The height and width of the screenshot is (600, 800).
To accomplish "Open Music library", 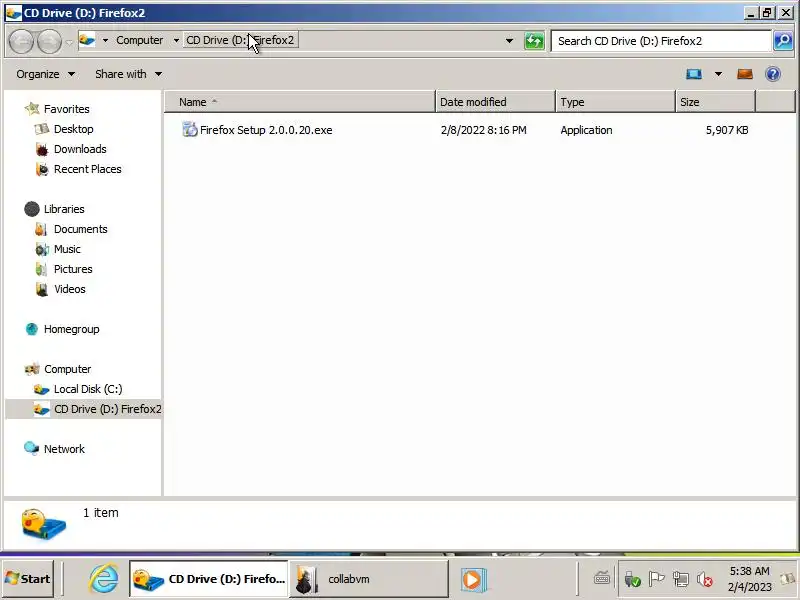I will (67, 249).
